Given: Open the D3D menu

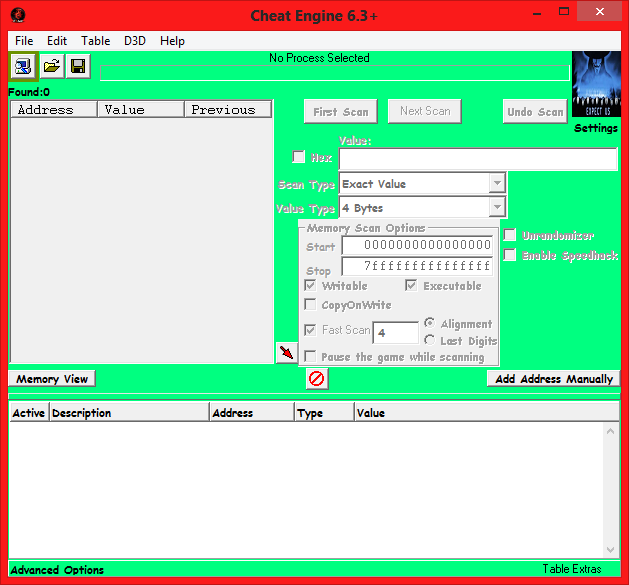Looking at the screenshot, I should tap(135, 41).
